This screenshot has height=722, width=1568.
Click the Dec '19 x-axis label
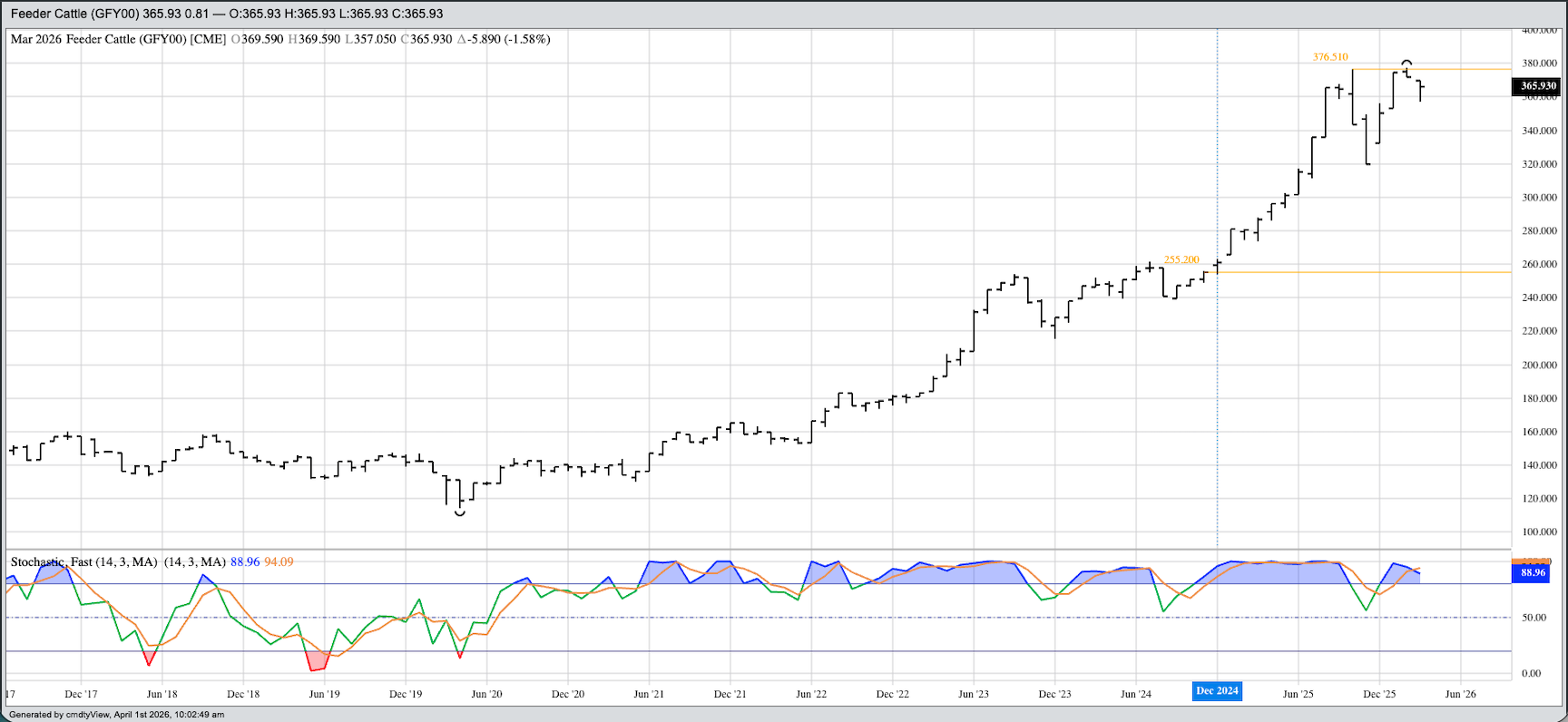(406, 694)
